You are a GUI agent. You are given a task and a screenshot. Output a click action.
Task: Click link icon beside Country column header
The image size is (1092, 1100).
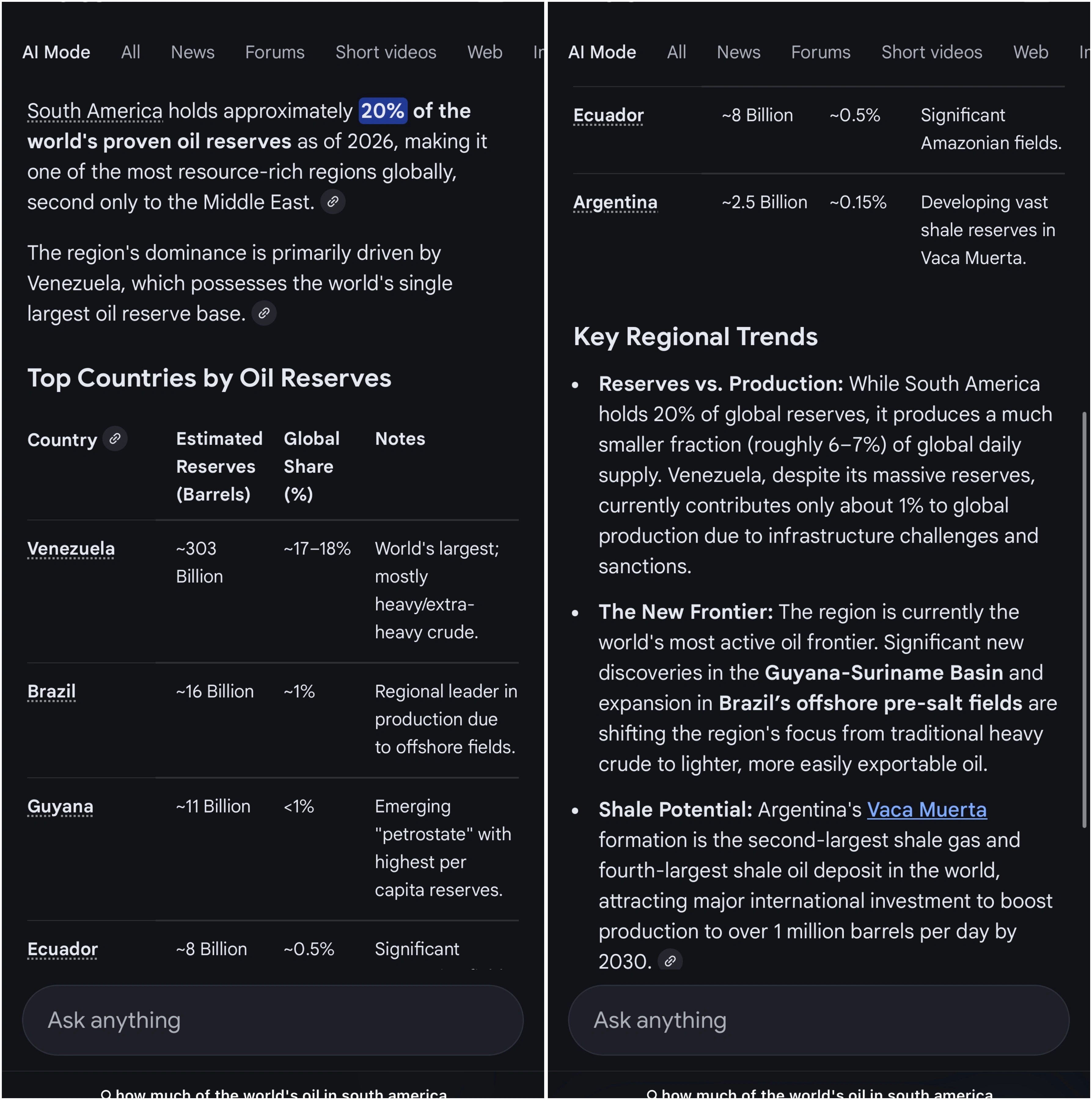click(x=115, y=439)
